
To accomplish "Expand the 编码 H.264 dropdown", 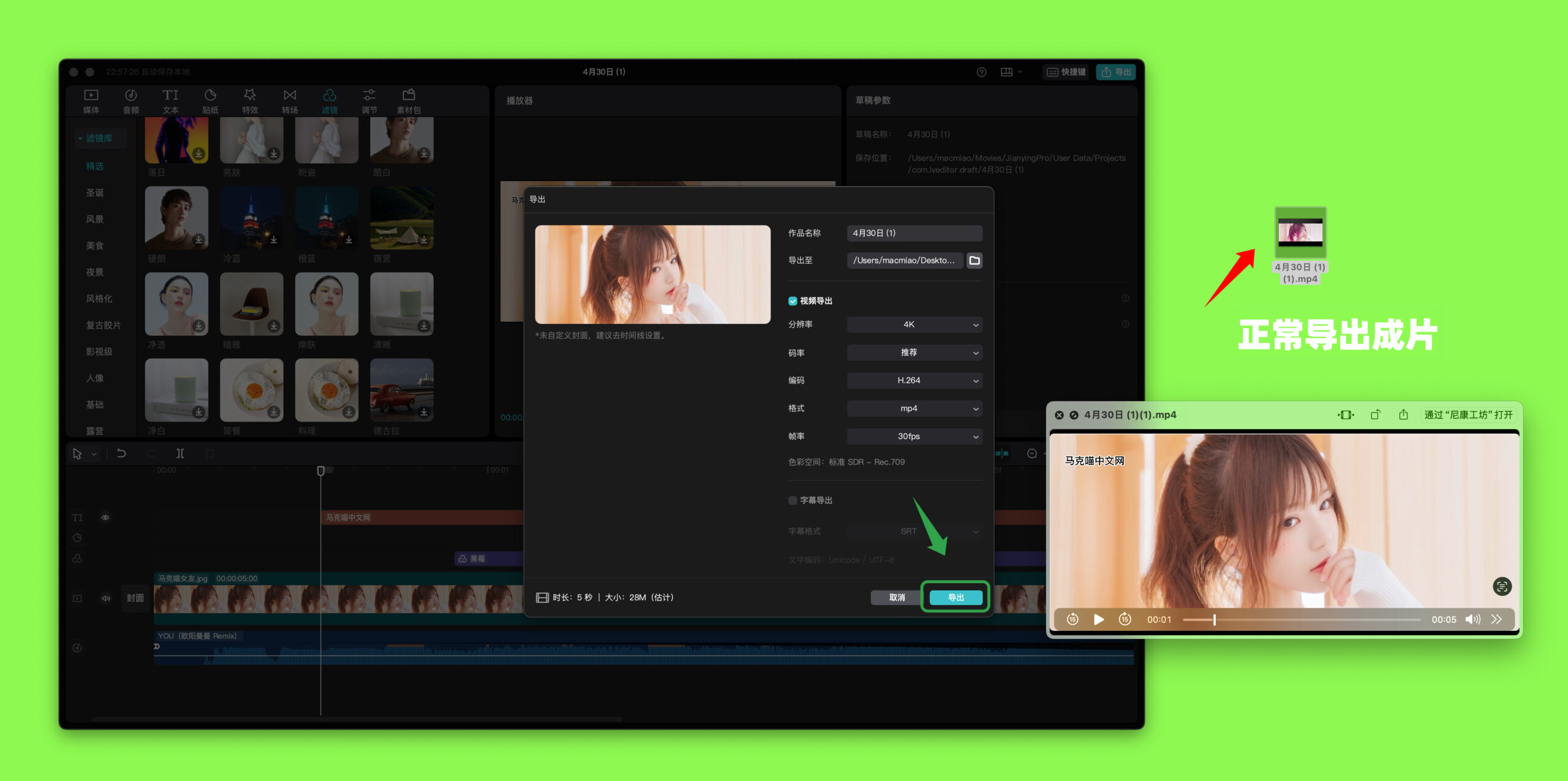I will tap(914, 380).
